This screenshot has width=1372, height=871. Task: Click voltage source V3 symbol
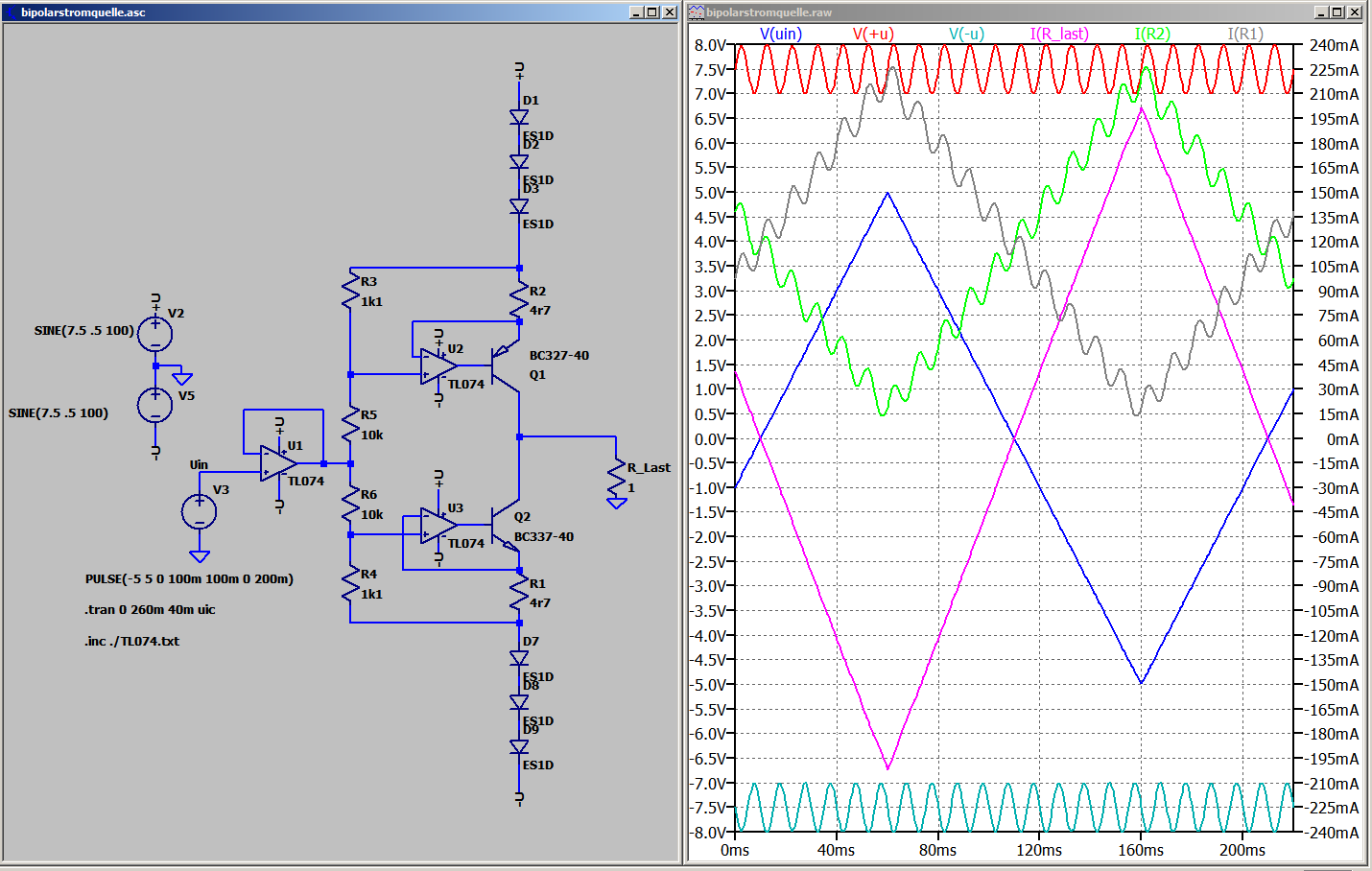[200, 511]
